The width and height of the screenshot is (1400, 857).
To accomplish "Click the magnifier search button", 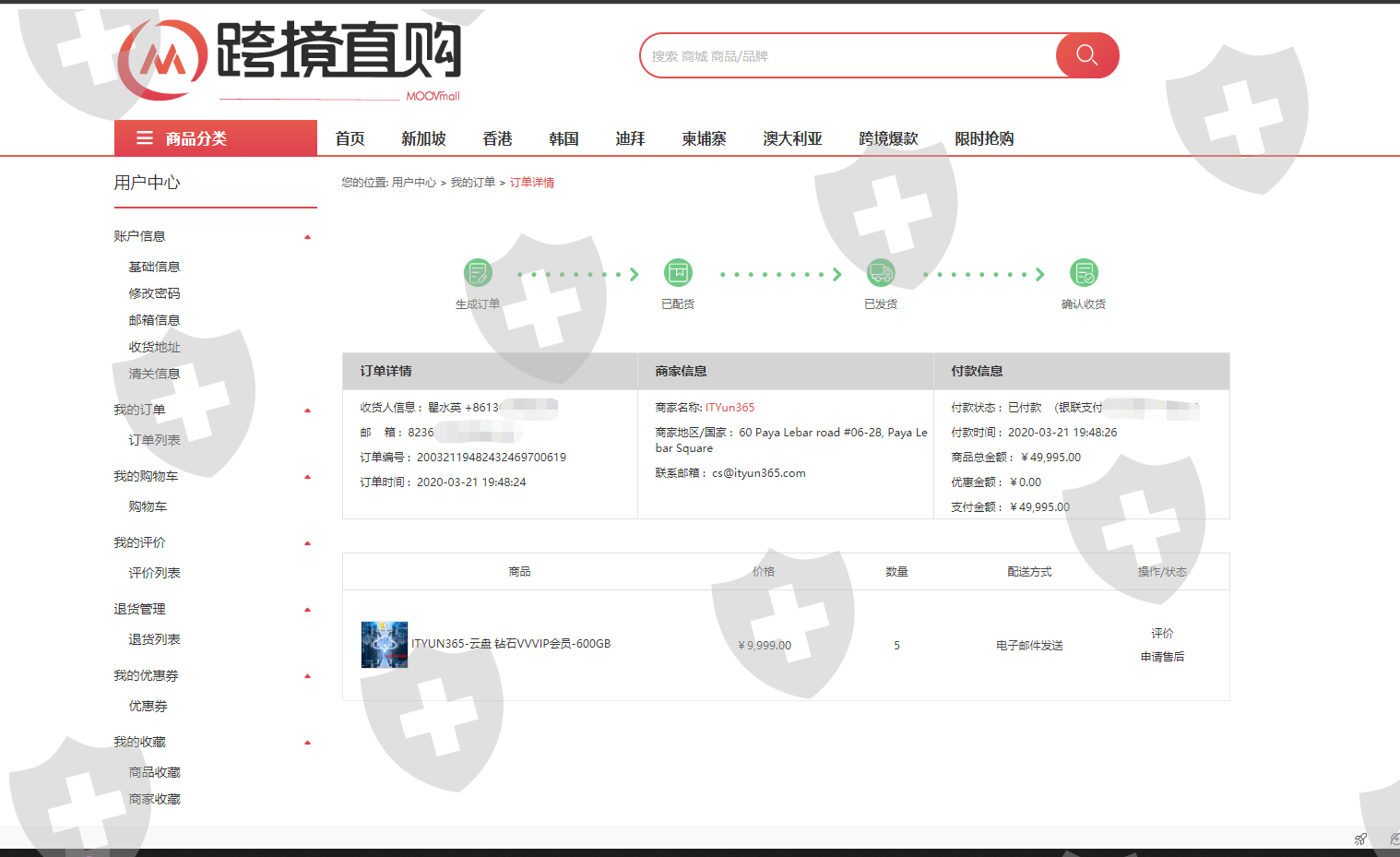I will coord(1086,55).
